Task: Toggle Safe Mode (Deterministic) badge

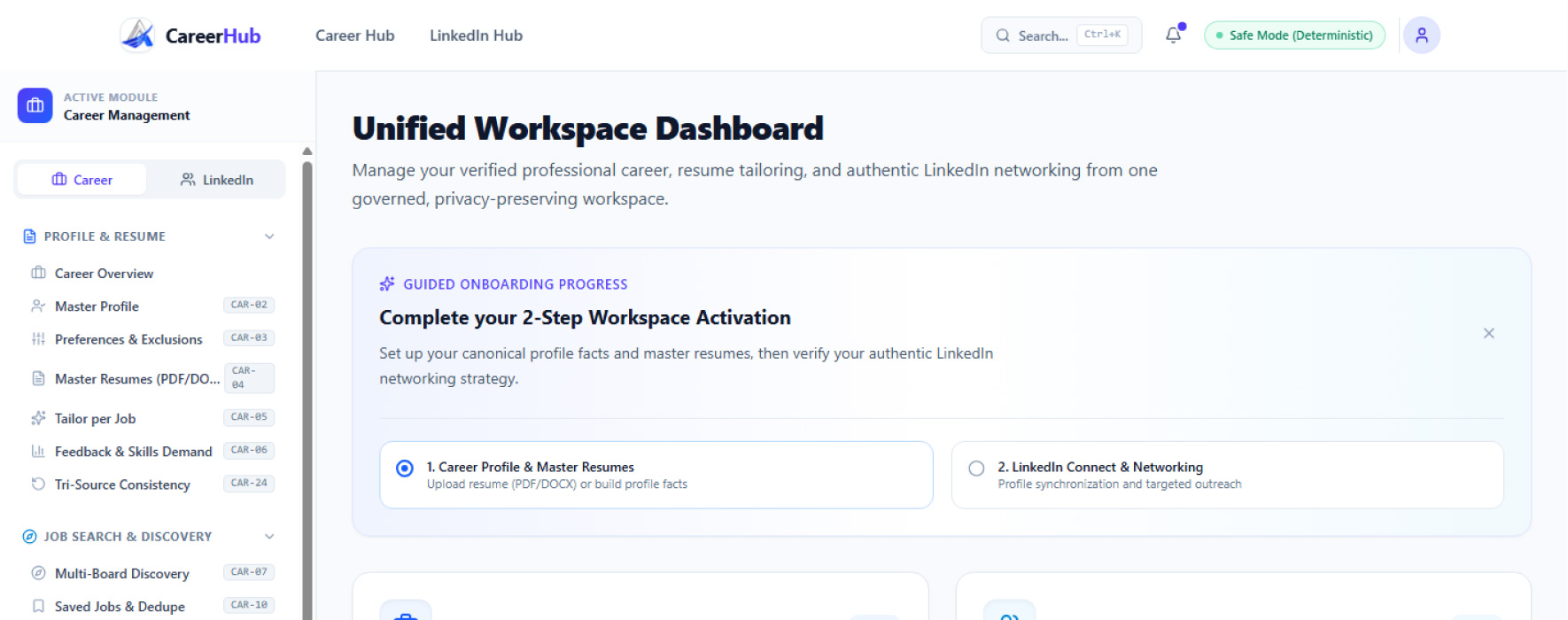Action: tap(1294, 35)
